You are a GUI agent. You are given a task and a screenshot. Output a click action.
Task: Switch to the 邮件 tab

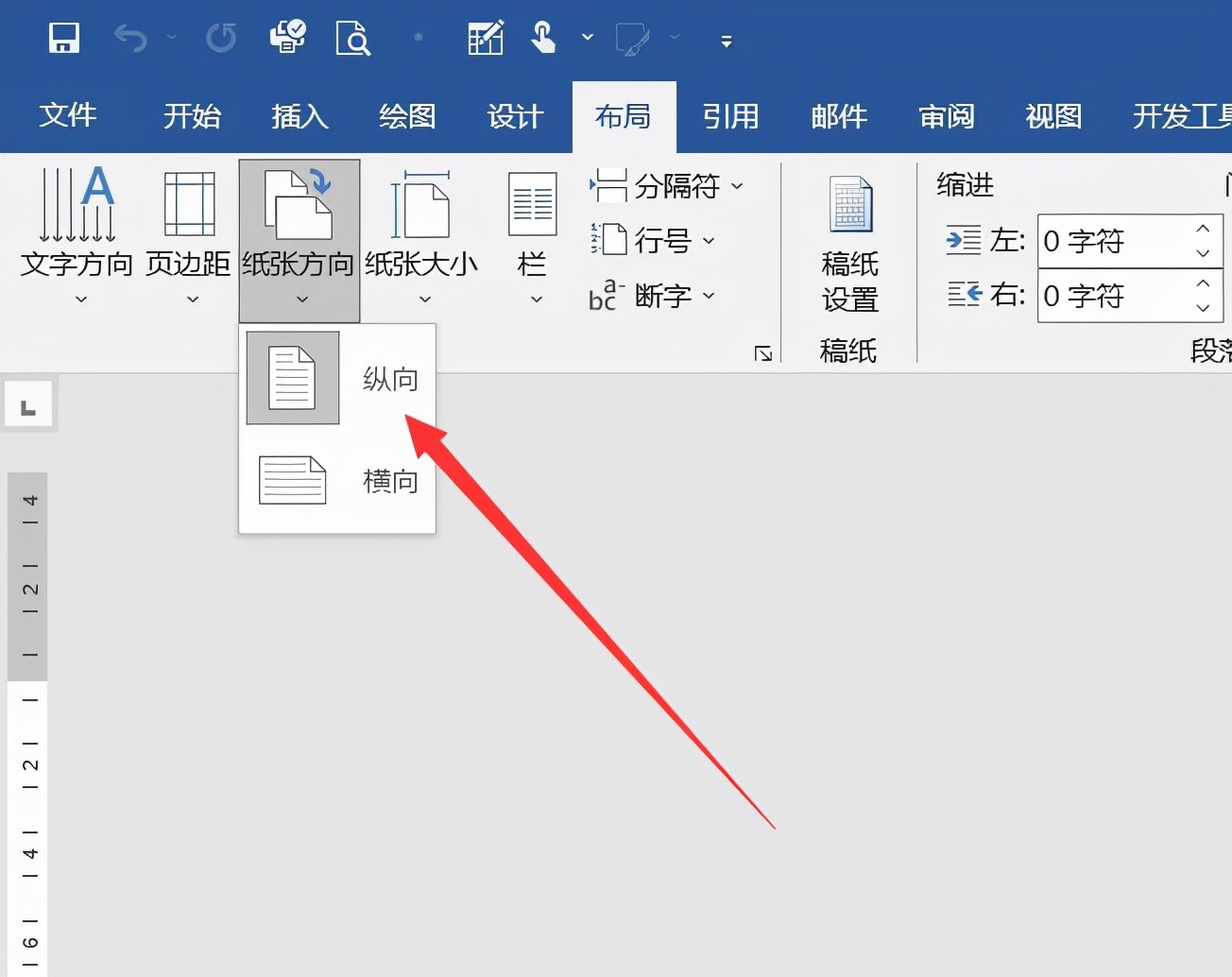tap(839, 116)
